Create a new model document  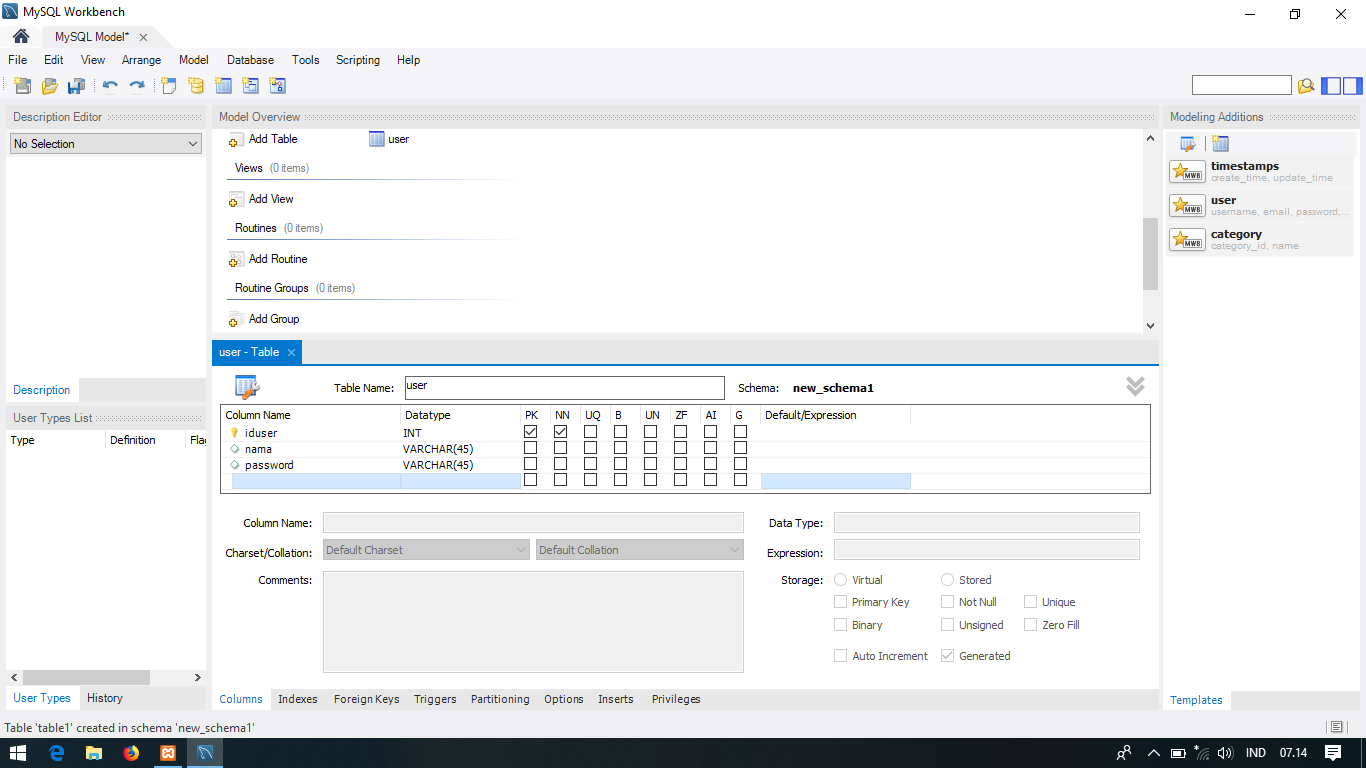[x=21, y=85]
